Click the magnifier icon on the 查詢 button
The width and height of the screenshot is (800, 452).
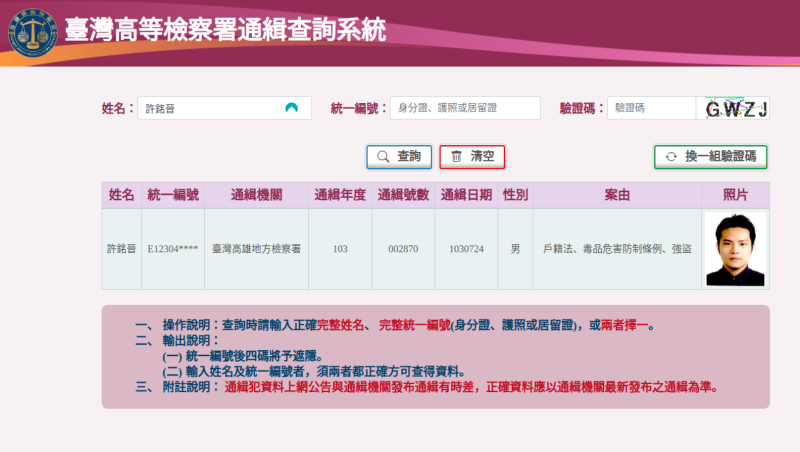(382, 157)
